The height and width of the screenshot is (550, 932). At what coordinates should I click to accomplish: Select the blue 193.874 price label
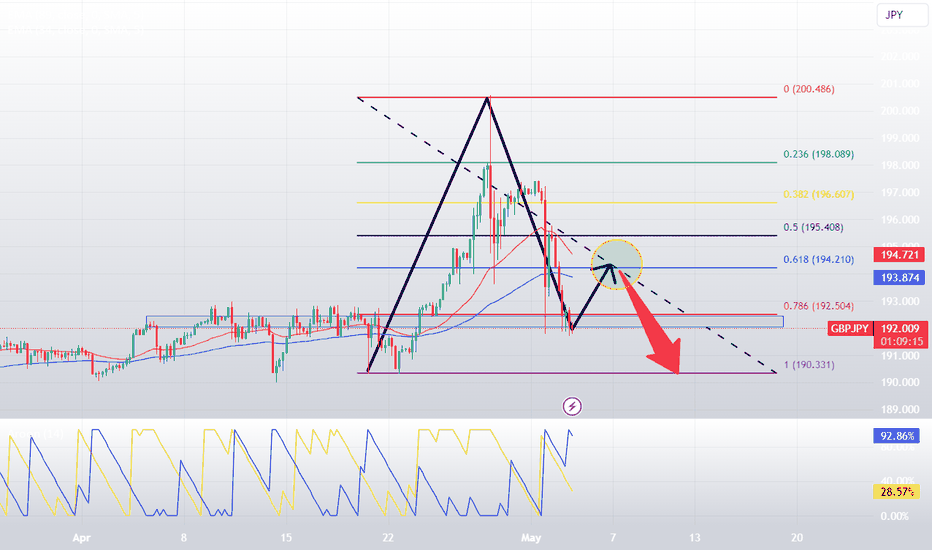click(x=899, y=278)
